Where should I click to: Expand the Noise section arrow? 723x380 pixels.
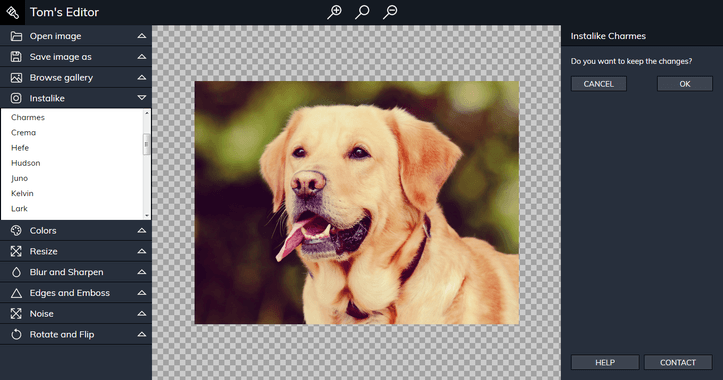pos(142,313)
